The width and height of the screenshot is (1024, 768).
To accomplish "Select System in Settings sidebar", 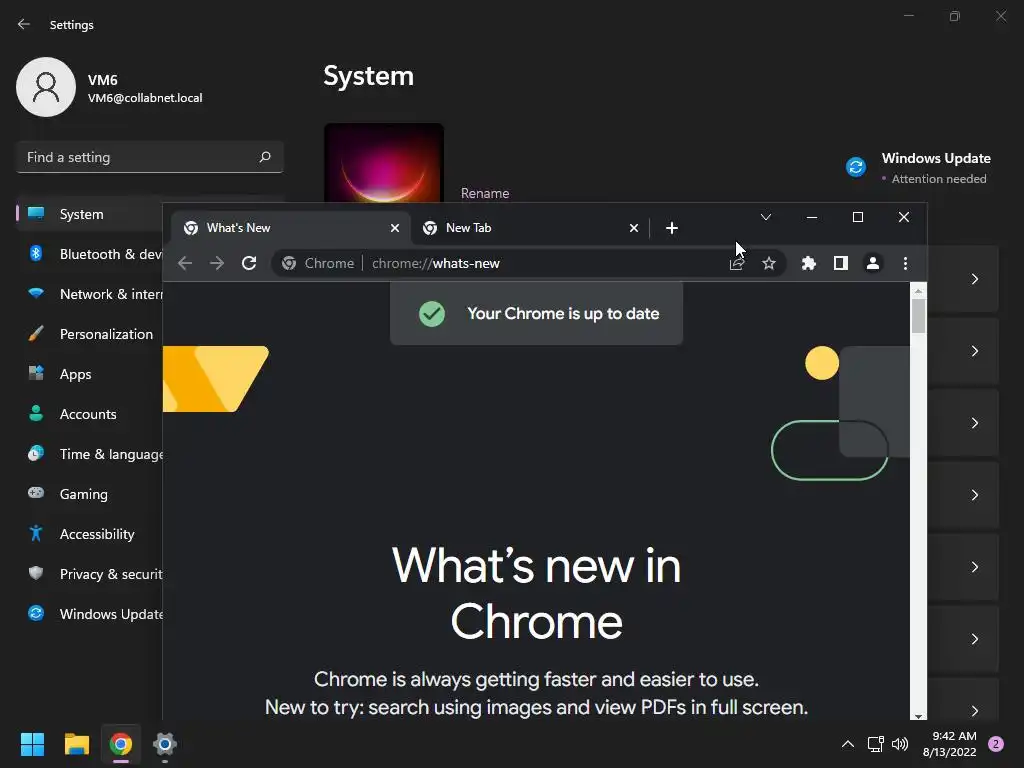I will 89,214.
